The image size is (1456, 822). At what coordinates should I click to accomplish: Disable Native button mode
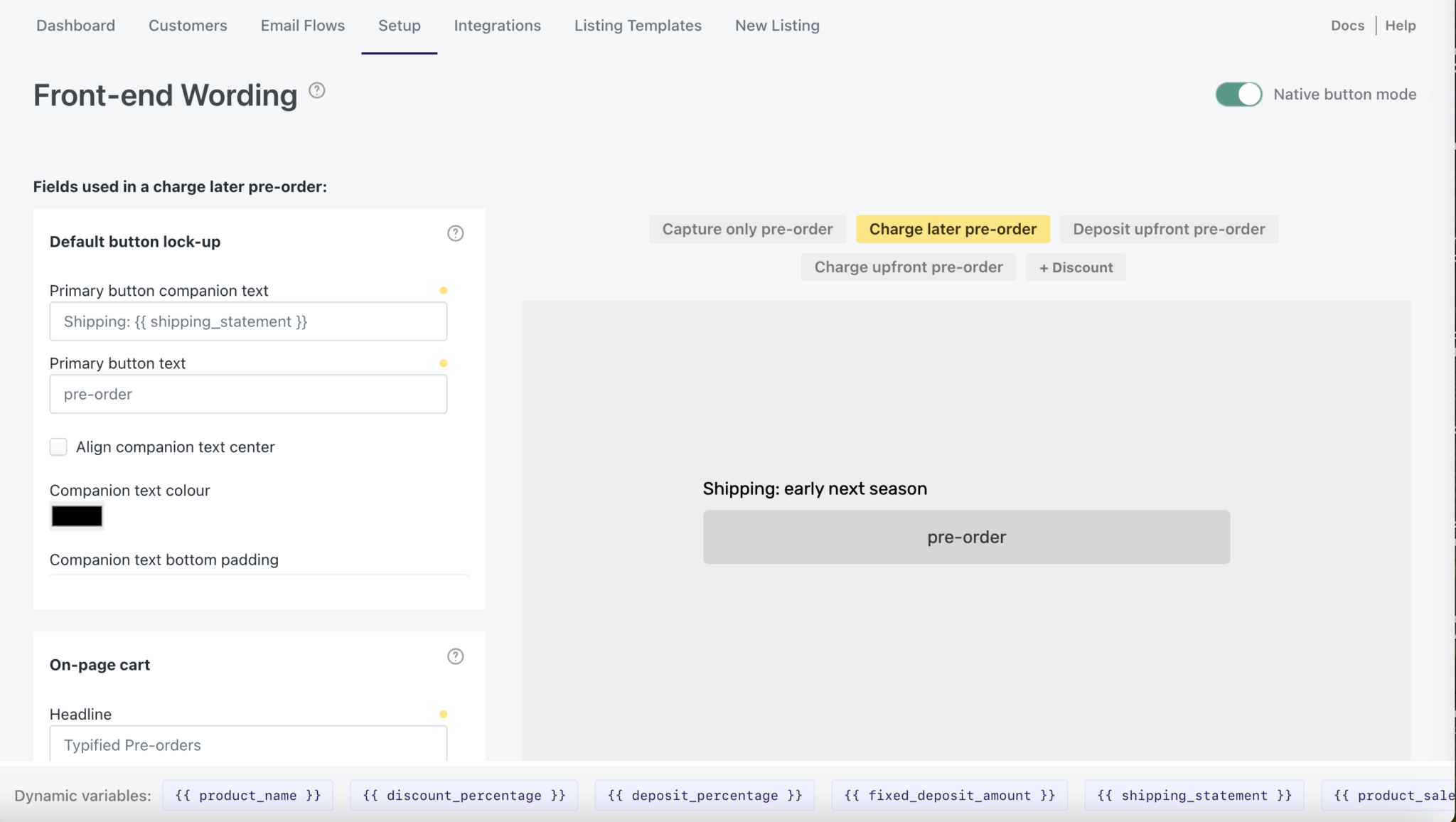point(1237,94)
